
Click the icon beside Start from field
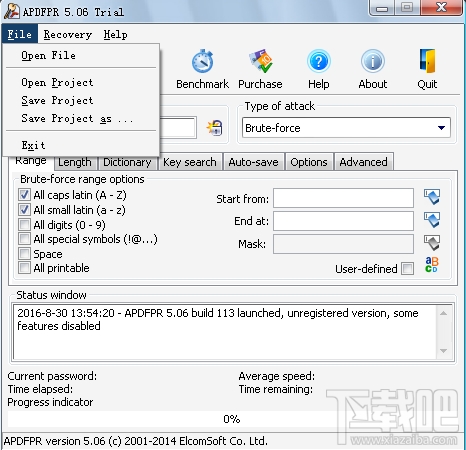click(432, 197)
